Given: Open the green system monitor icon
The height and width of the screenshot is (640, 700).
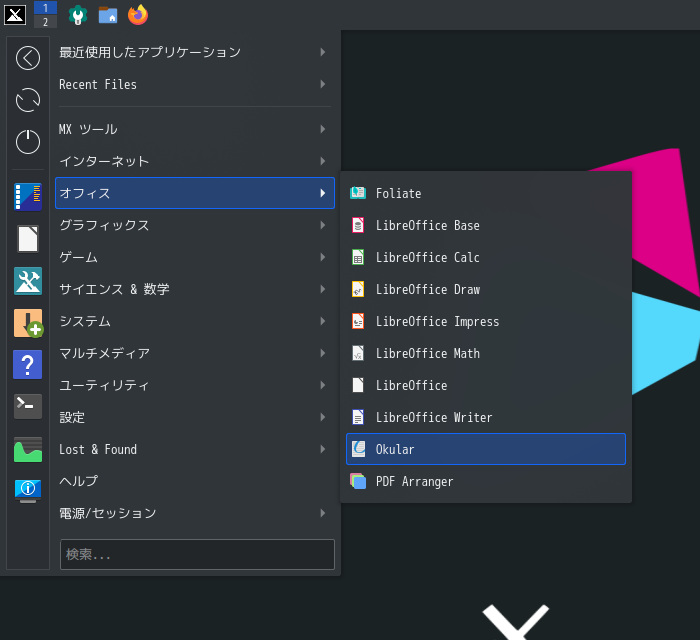Looking at the screenshot, I should (x=28, y=449).
